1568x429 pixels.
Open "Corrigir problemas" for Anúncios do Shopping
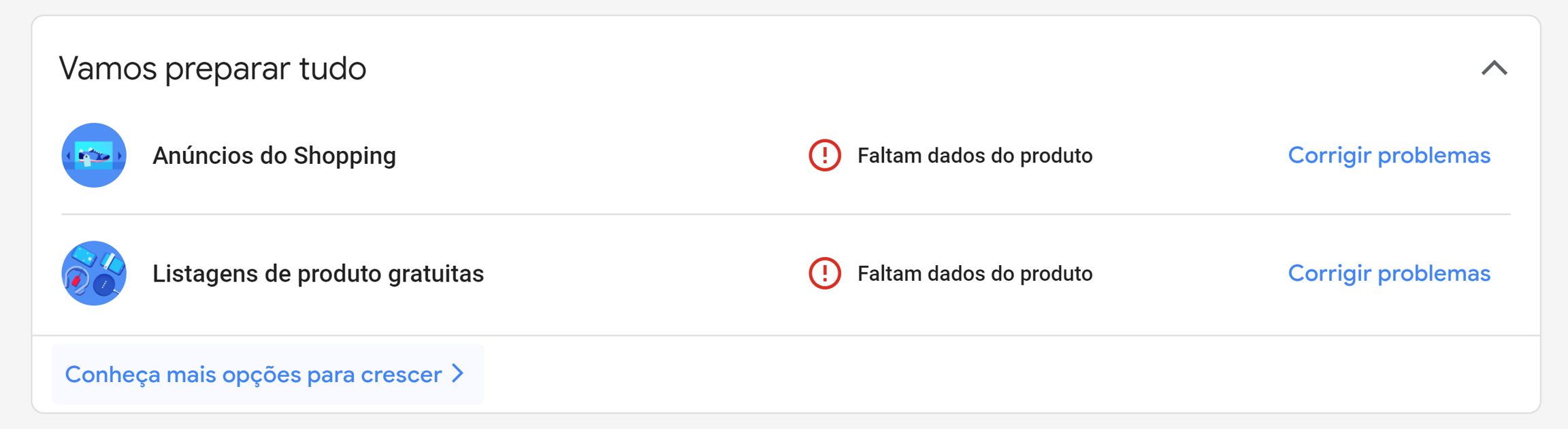pos(1389,155)
